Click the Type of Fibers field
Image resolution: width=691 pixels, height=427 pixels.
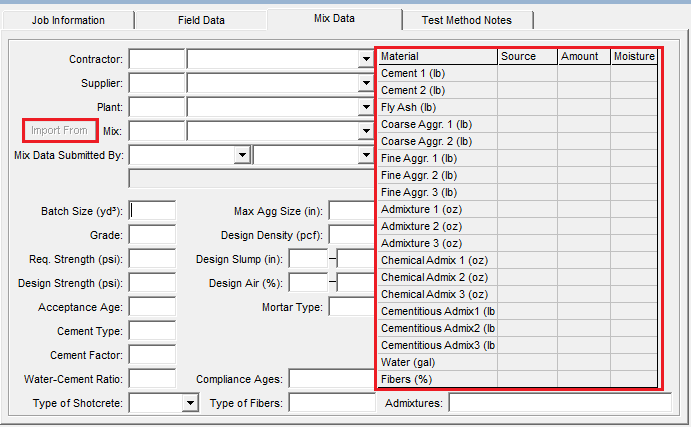tap(331, 403)
